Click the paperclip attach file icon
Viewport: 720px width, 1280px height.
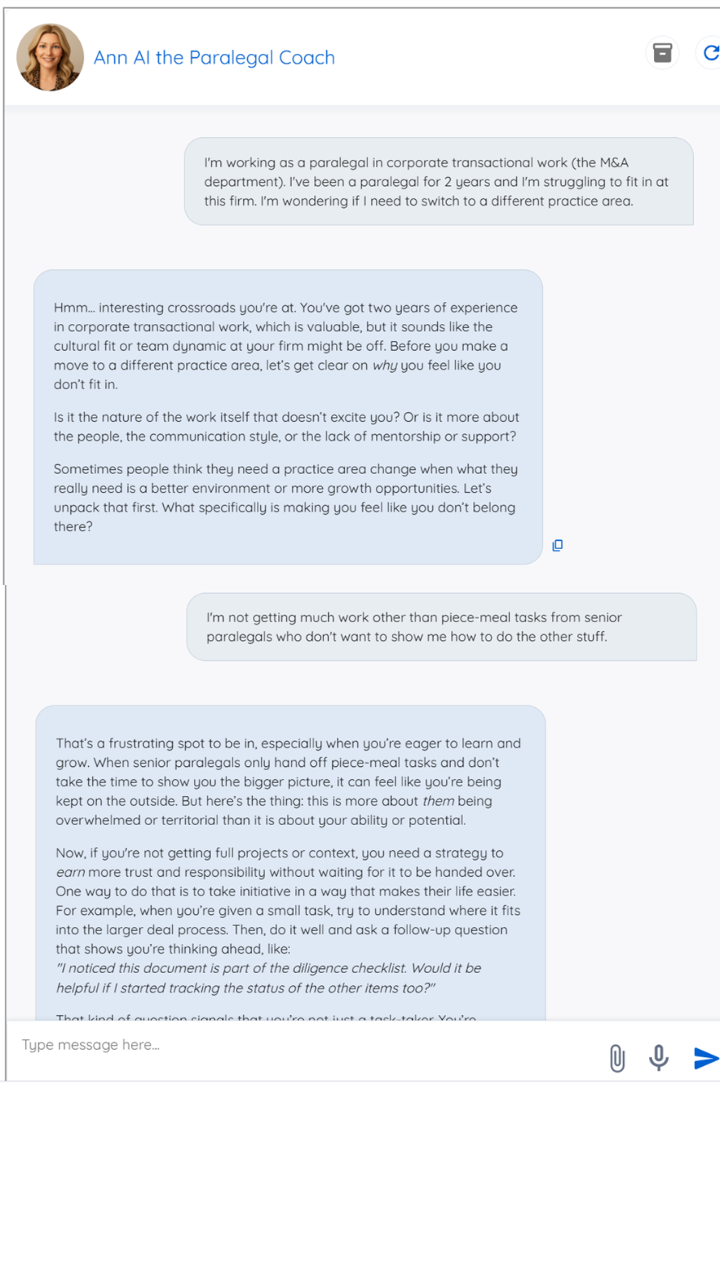[x=617, y=1057]
